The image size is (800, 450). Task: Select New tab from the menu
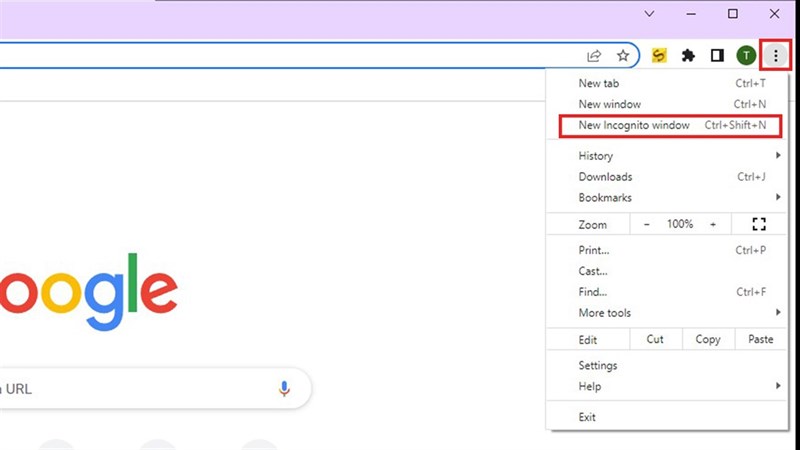(667, 83)
